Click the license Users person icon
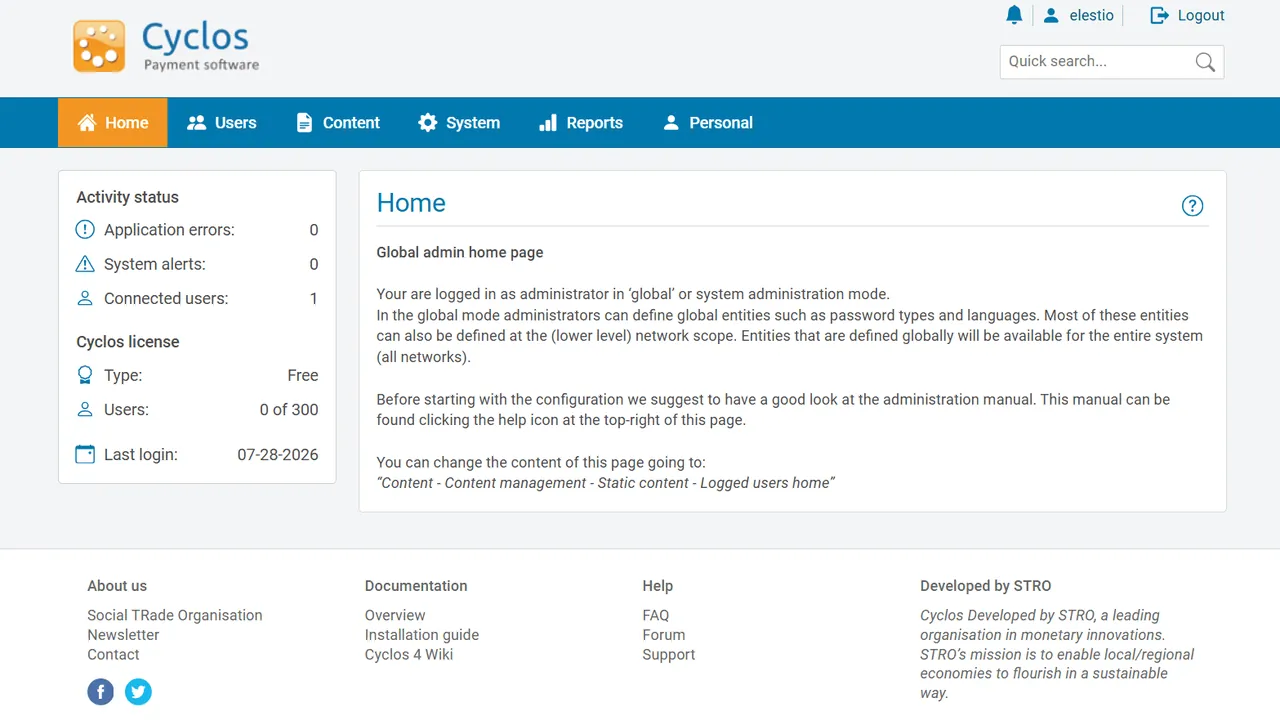The width and height of the screenshot is (1280, 725). 85,409
